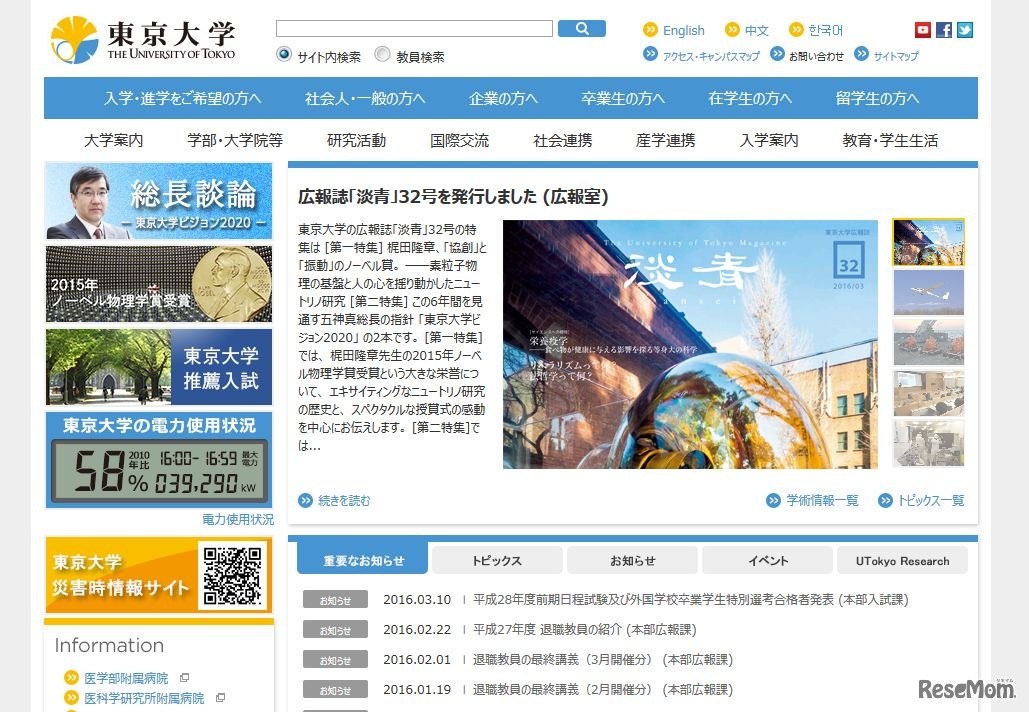Open 留学生の方へ menu
Viewport: 1029px width, 712px height.
pyautogui.click(x=877, y=98)
